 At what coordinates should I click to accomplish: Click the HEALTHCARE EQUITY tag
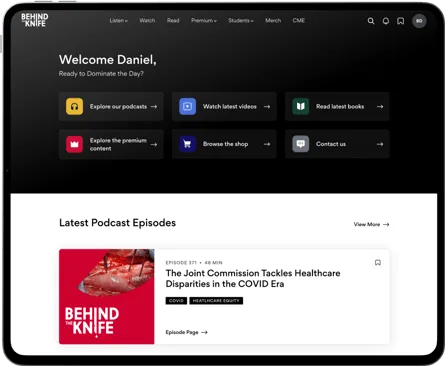coord(216,301)
